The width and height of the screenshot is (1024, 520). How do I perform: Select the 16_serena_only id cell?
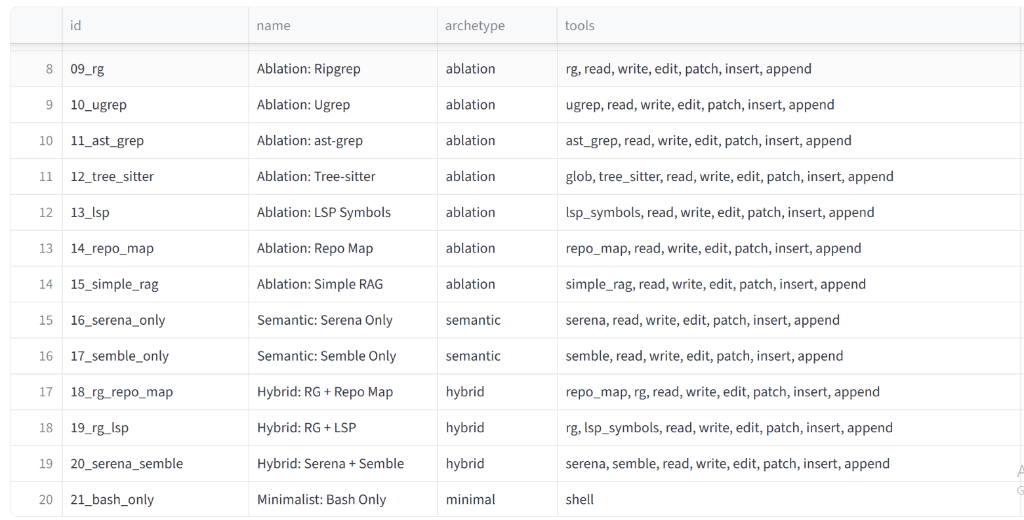tap(155, 320)
